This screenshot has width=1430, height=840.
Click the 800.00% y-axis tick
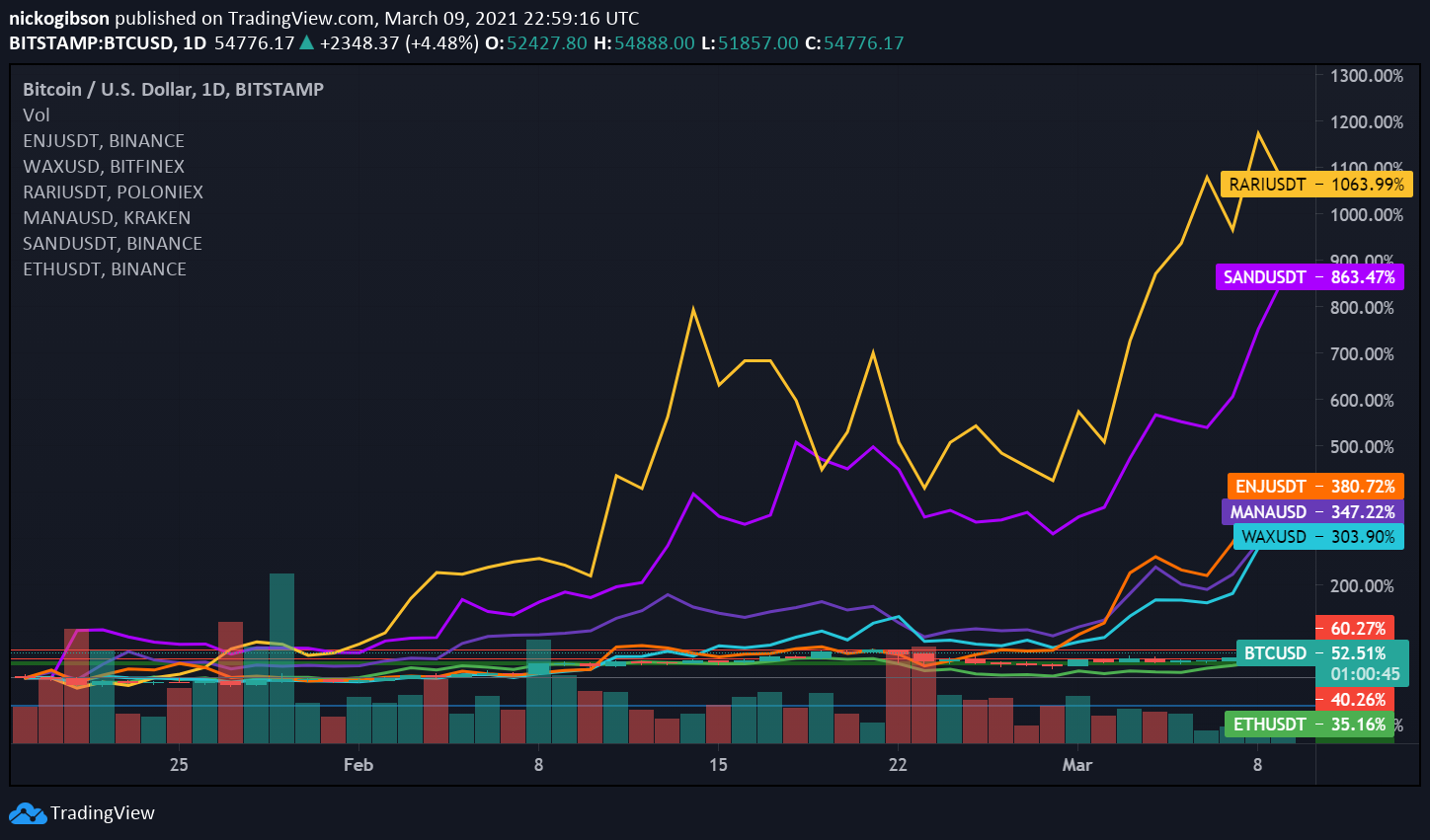pyautogui.click(x=1363, y=308)
